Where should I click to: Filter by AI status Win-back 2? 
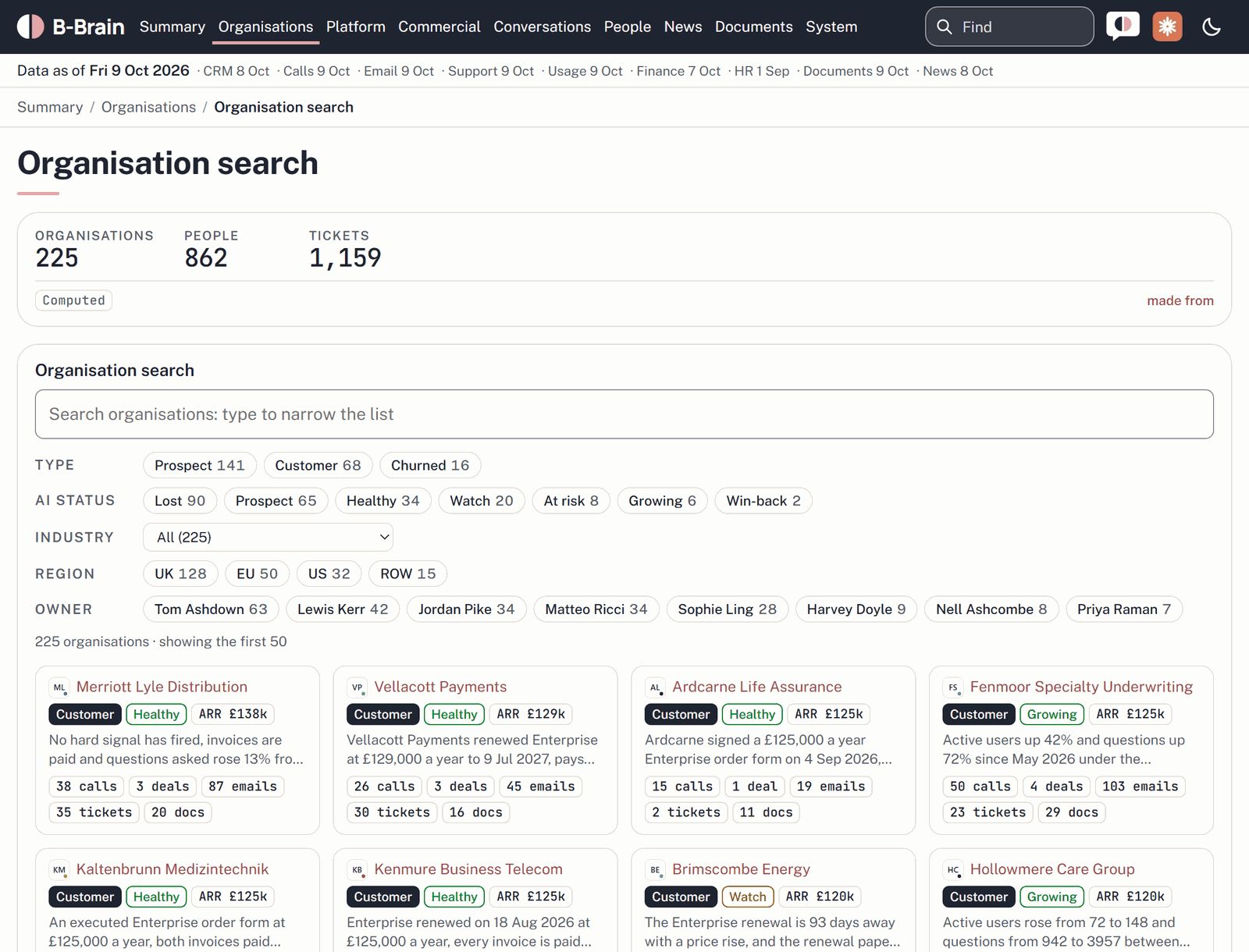click(x=763, y=501)
